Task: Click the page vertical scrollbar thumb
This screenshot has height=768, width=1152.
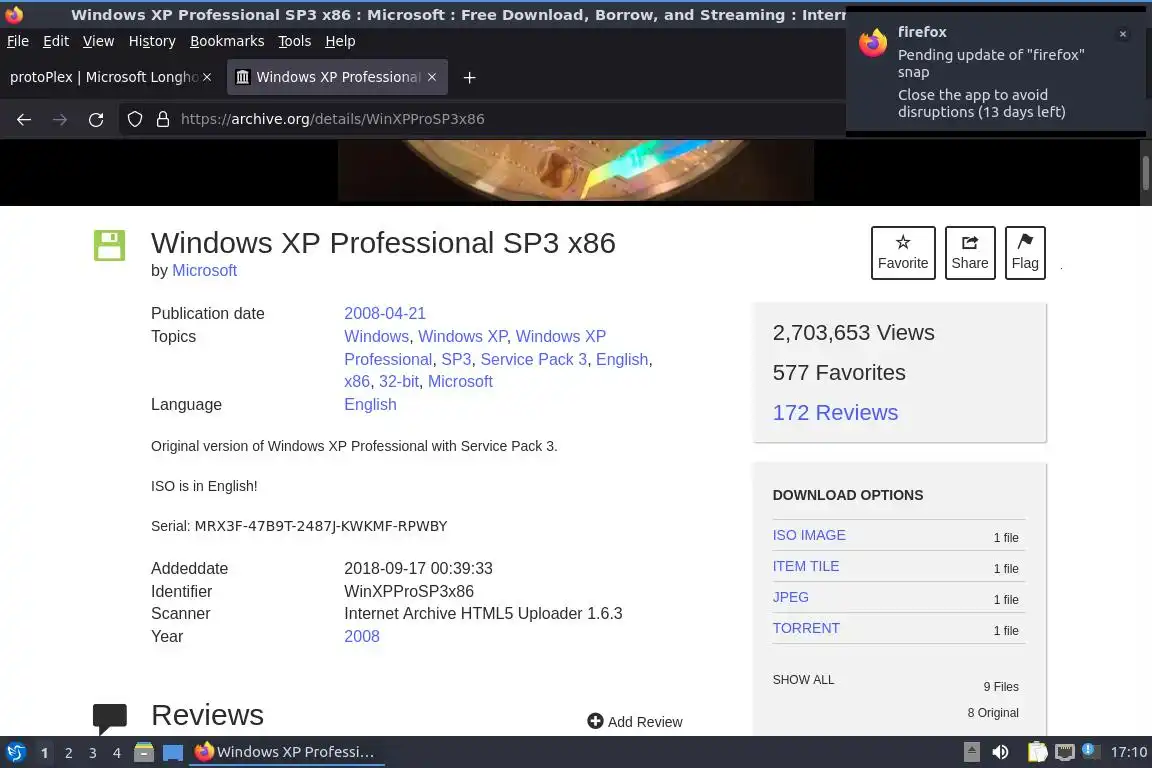Action: pos(1145,172)
